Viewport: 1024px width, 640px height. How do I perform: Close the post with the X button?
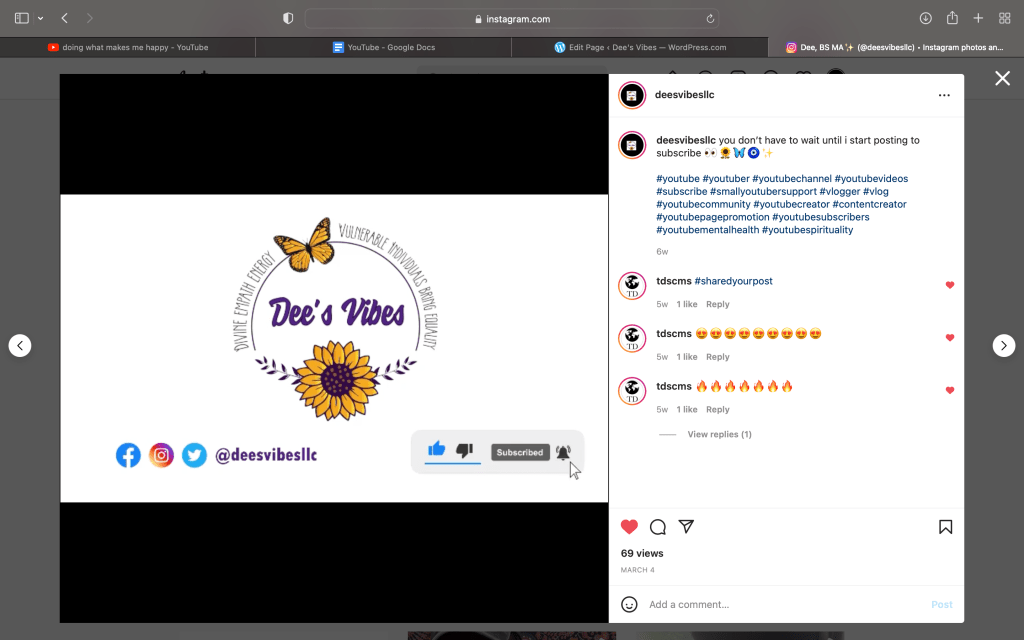pos(1002,79)
